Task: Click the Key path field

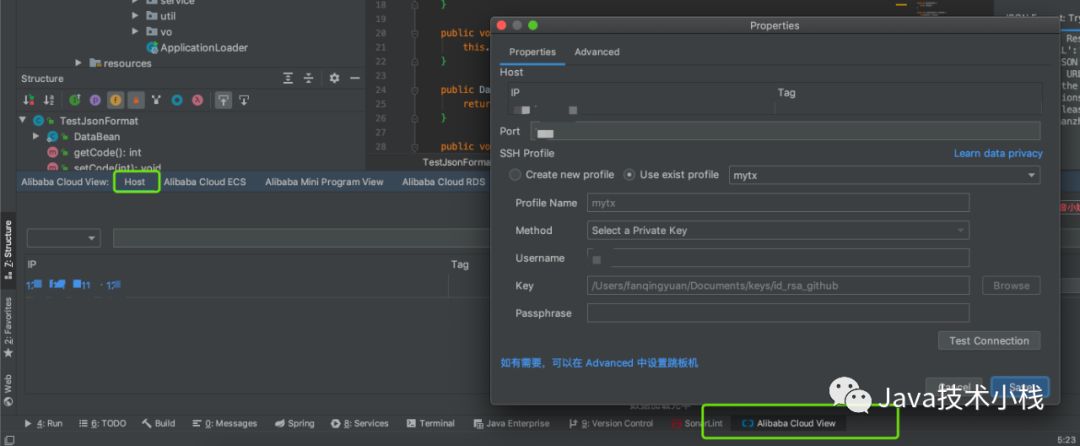Action: pos(778,285)
